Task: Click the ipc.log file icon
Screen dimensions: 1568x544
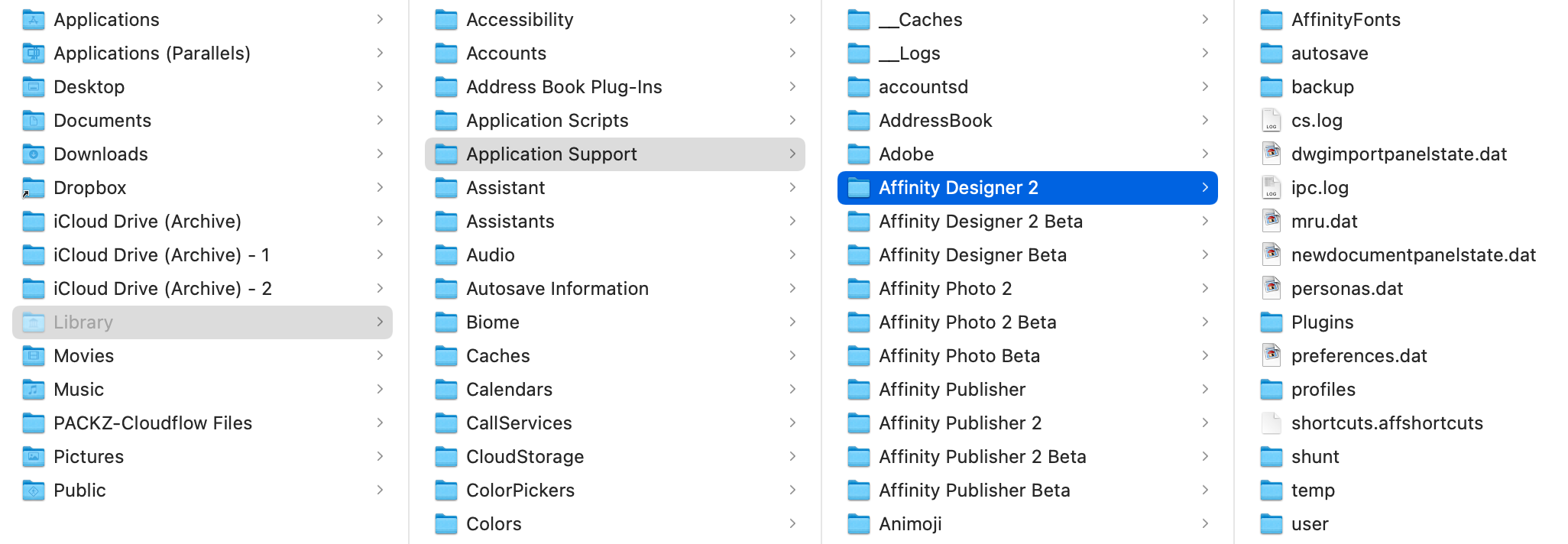Action: (1272, 188)
